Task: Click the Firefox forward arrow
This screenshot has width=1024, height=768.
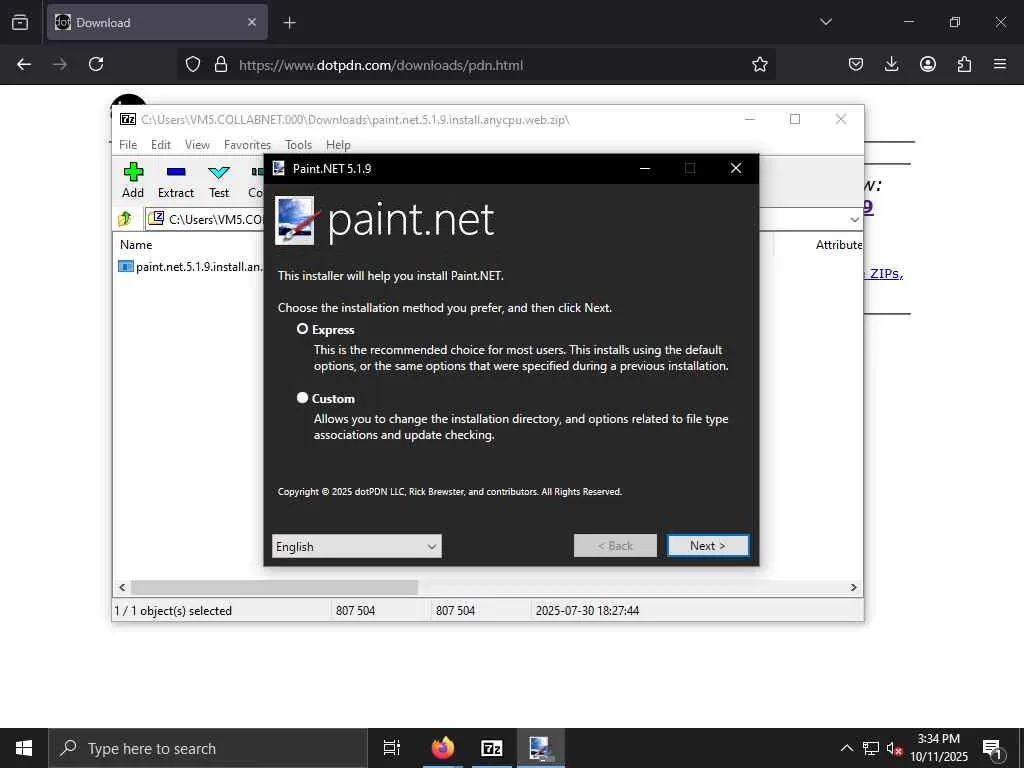Action: 60,64
